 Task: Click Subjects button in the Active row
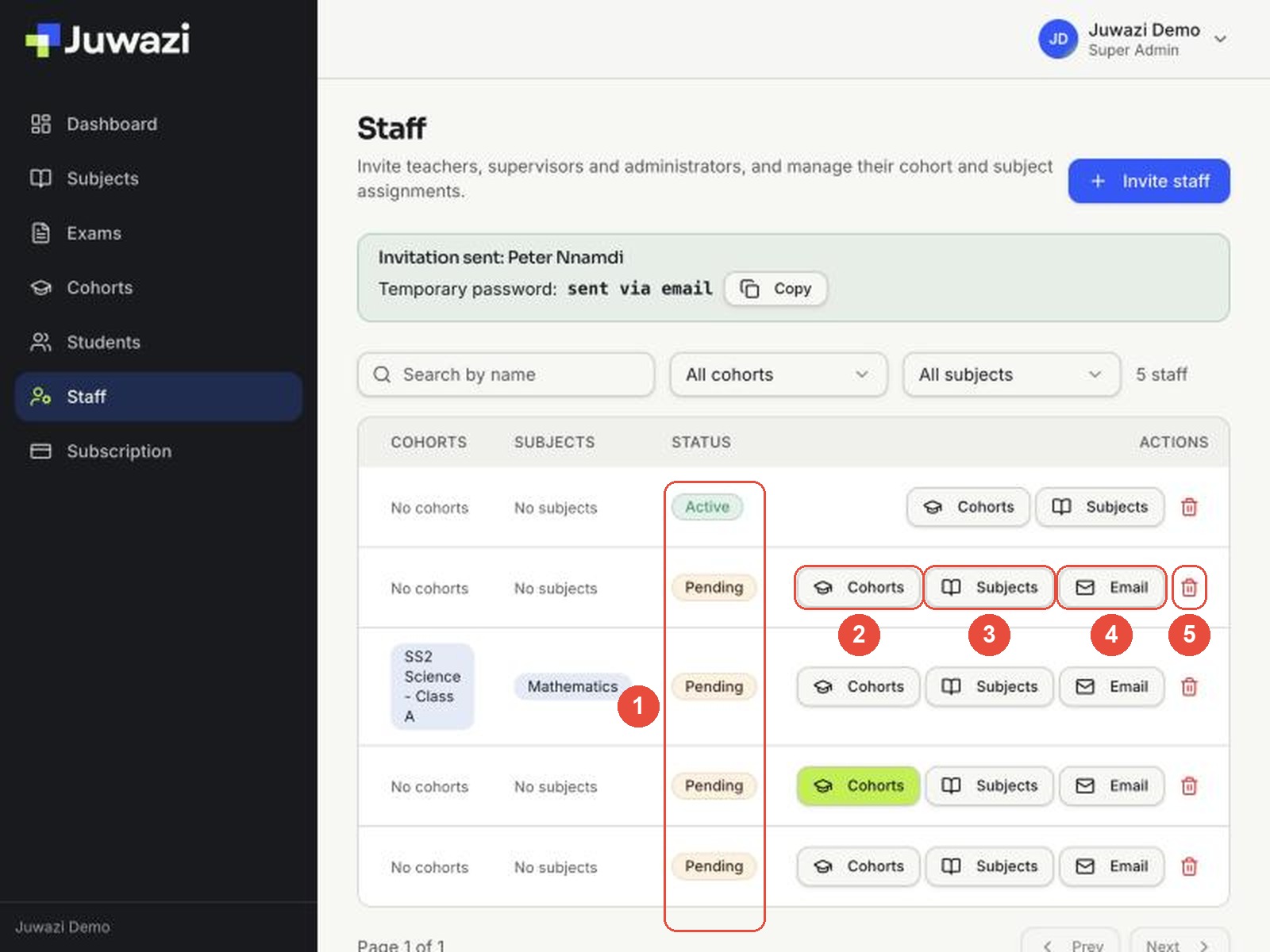tap(1099, 507)
